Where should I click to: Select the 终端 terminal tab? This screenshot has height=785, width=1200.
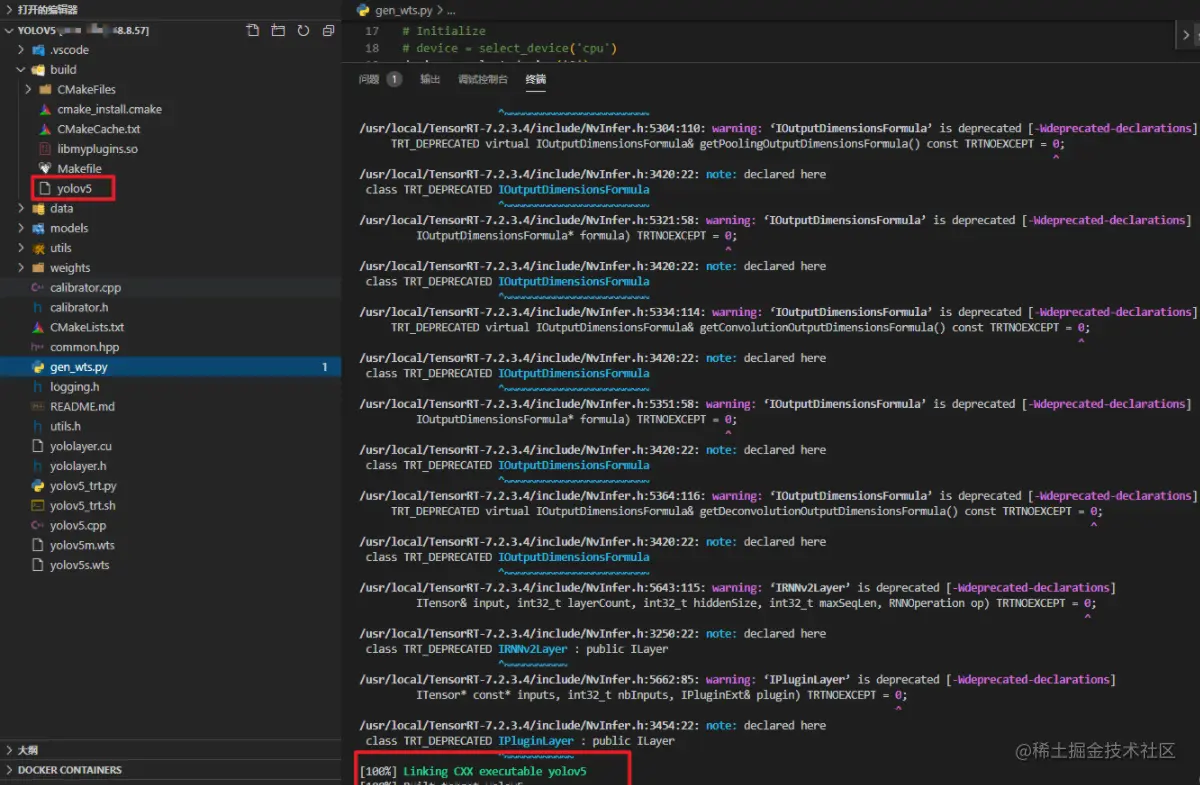(x=536, y=79)
